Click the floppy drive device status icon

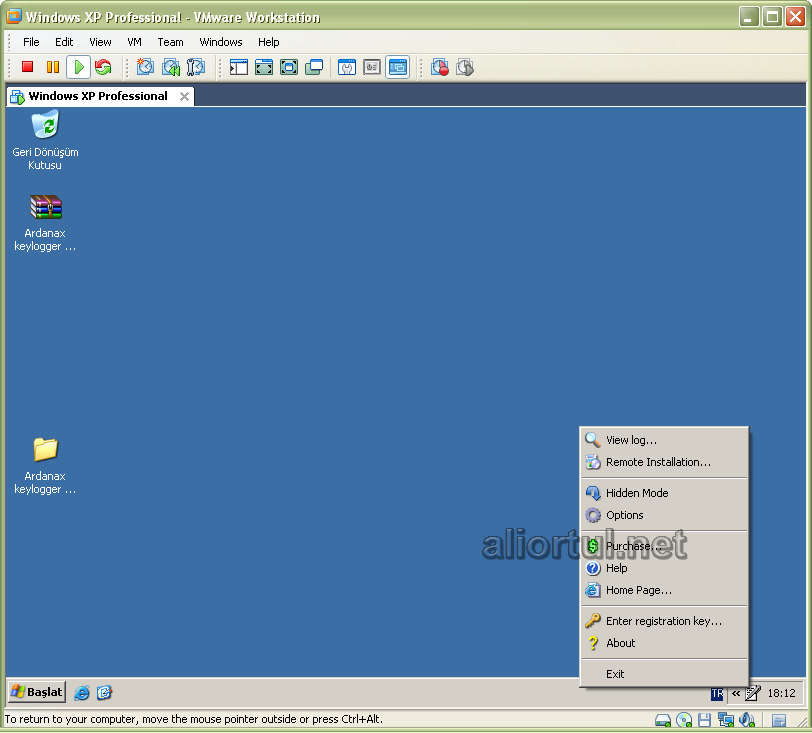pyautogui.click(x=704, y=720)
